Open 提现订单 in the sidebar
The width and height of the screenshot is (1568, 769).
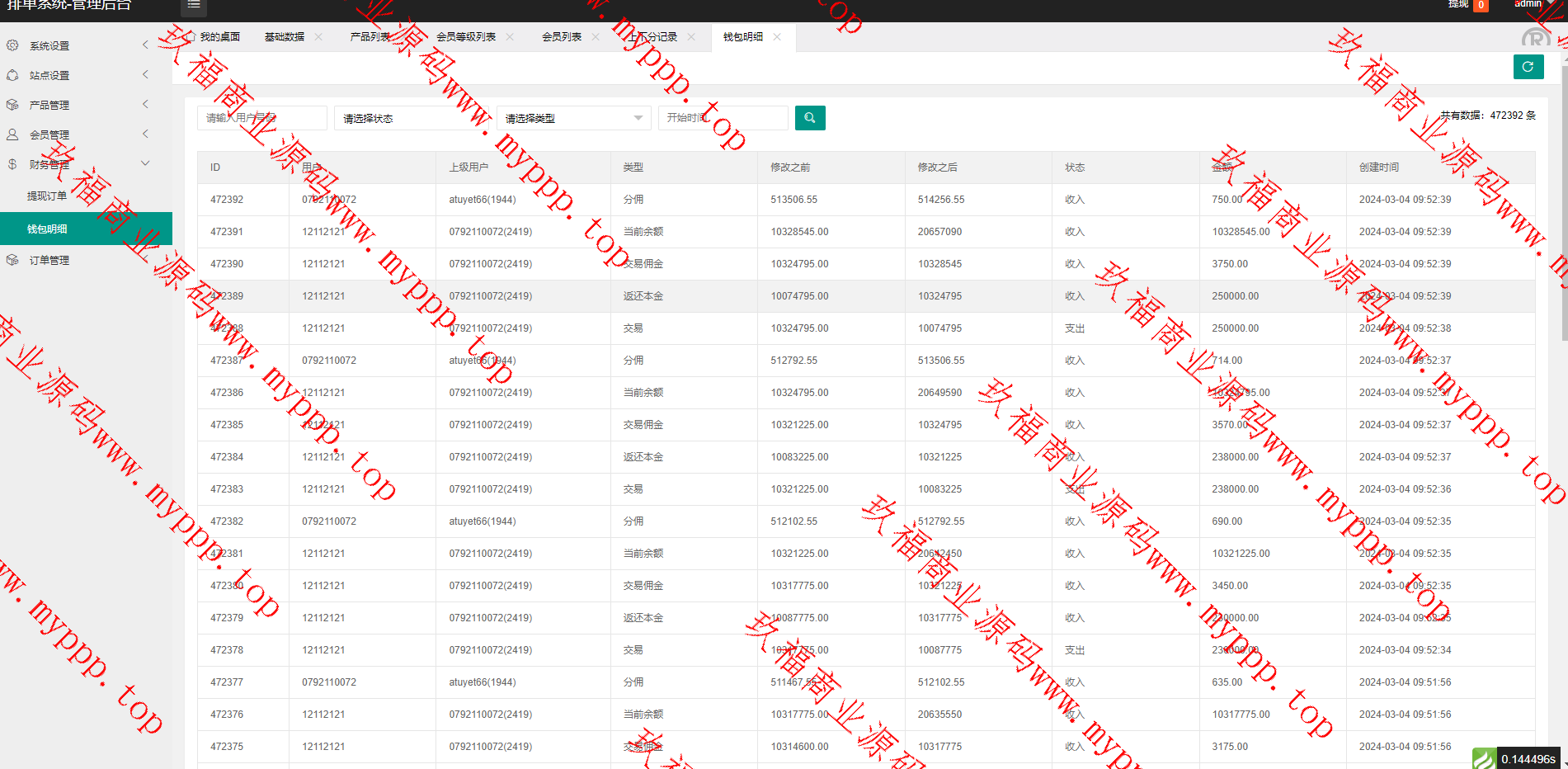(47, 196)
